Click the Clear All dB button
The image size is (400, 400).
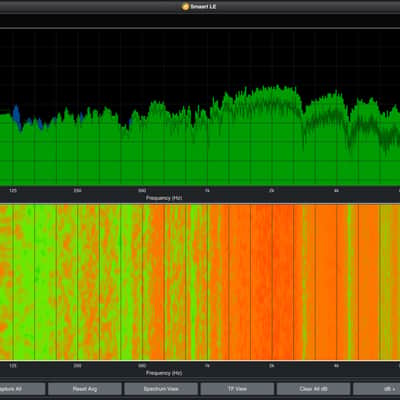coord(314,389)
